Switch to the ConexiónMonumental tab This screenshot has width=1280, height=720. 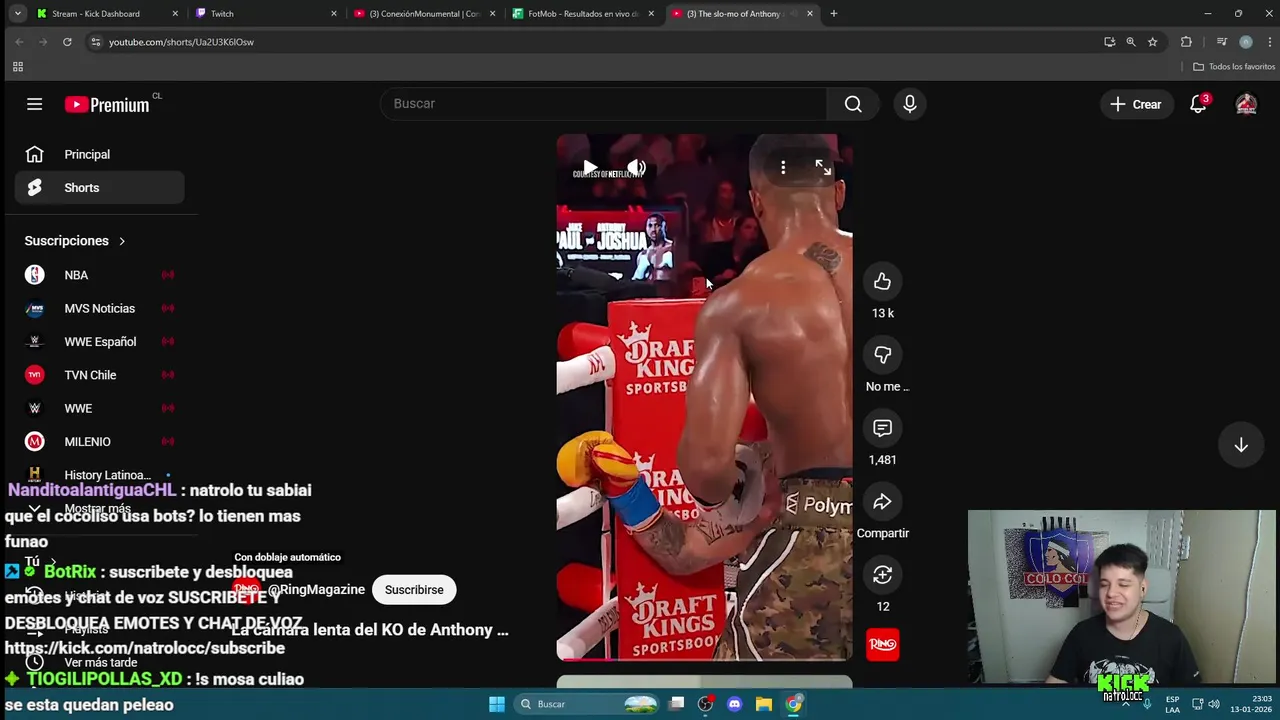tap(425, 14)
